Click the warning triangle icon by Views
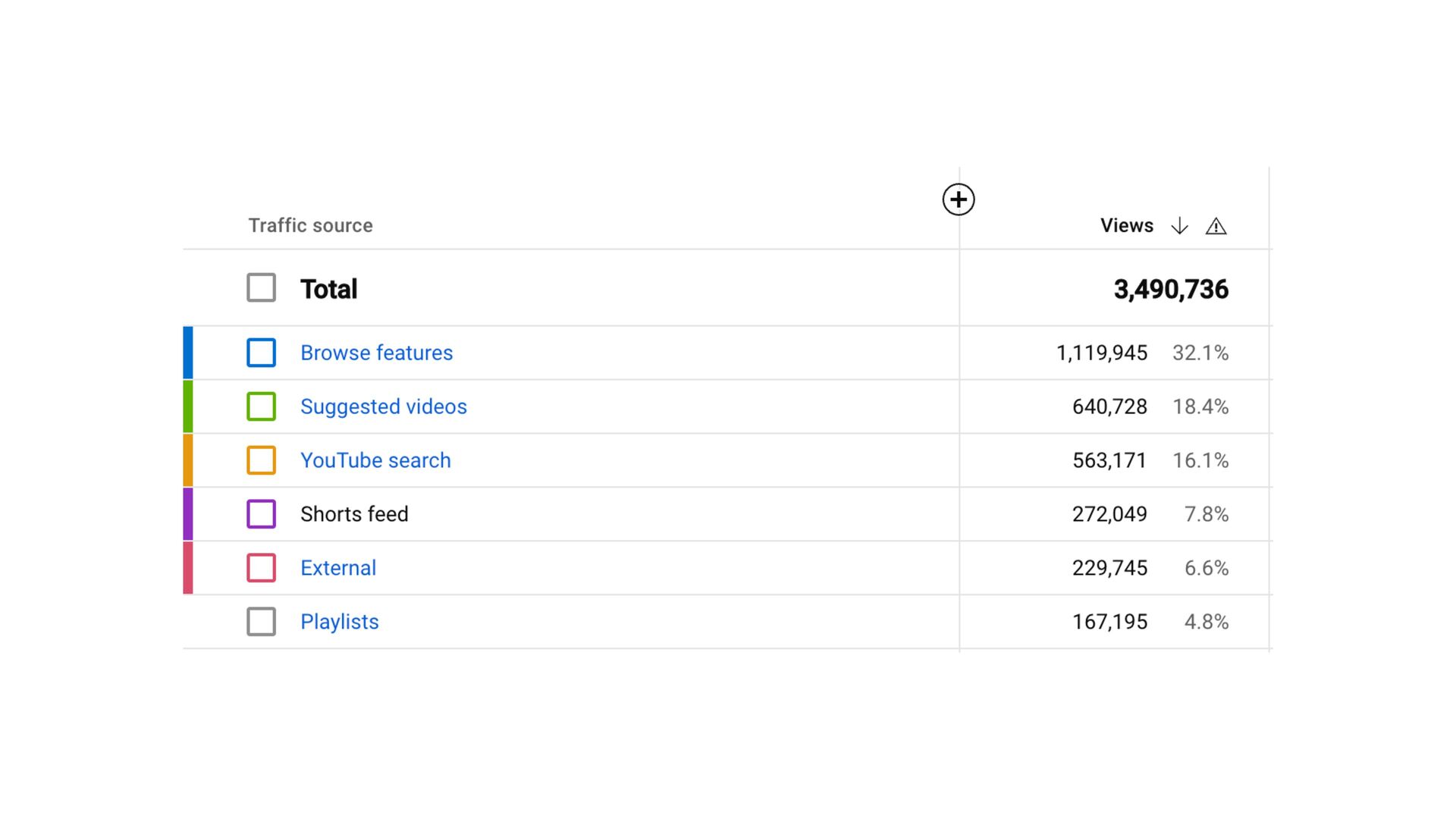1456x819 pixels. (1216, 226)
